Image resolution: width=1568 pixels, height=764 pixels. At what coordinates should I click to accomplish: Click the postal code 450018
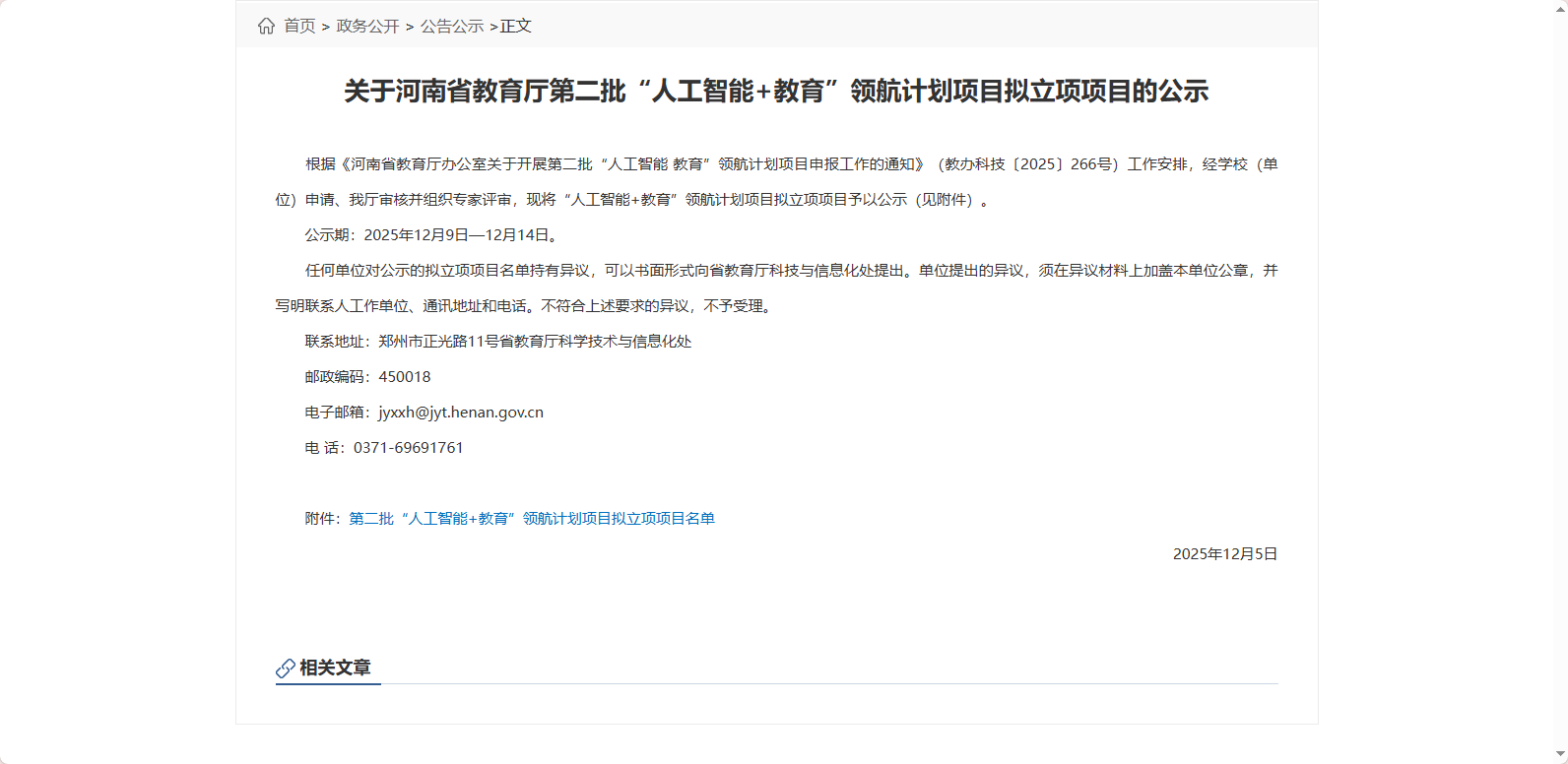coord(404,377)
